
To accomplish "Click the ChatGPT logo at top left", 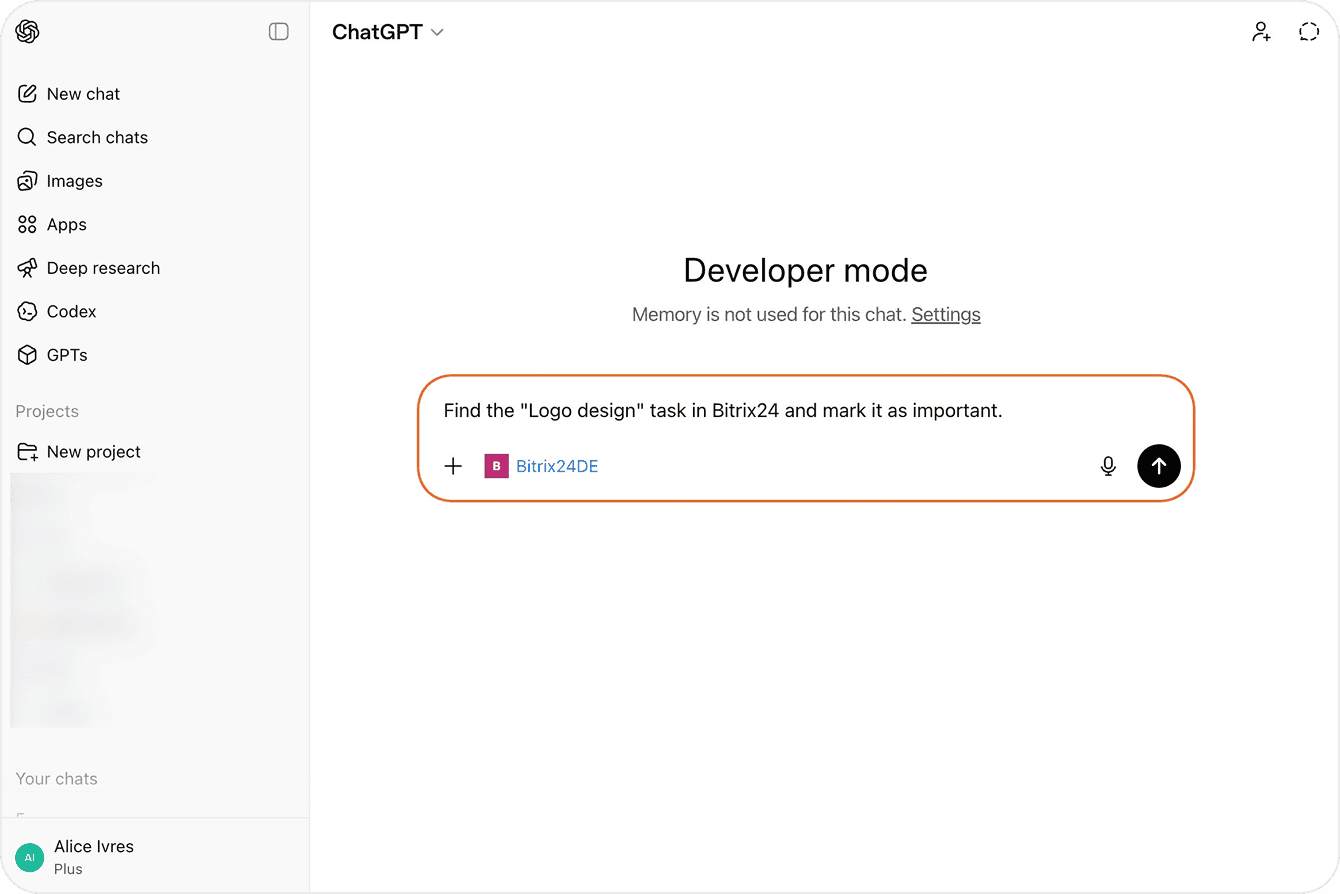I will tap(27, 31).
